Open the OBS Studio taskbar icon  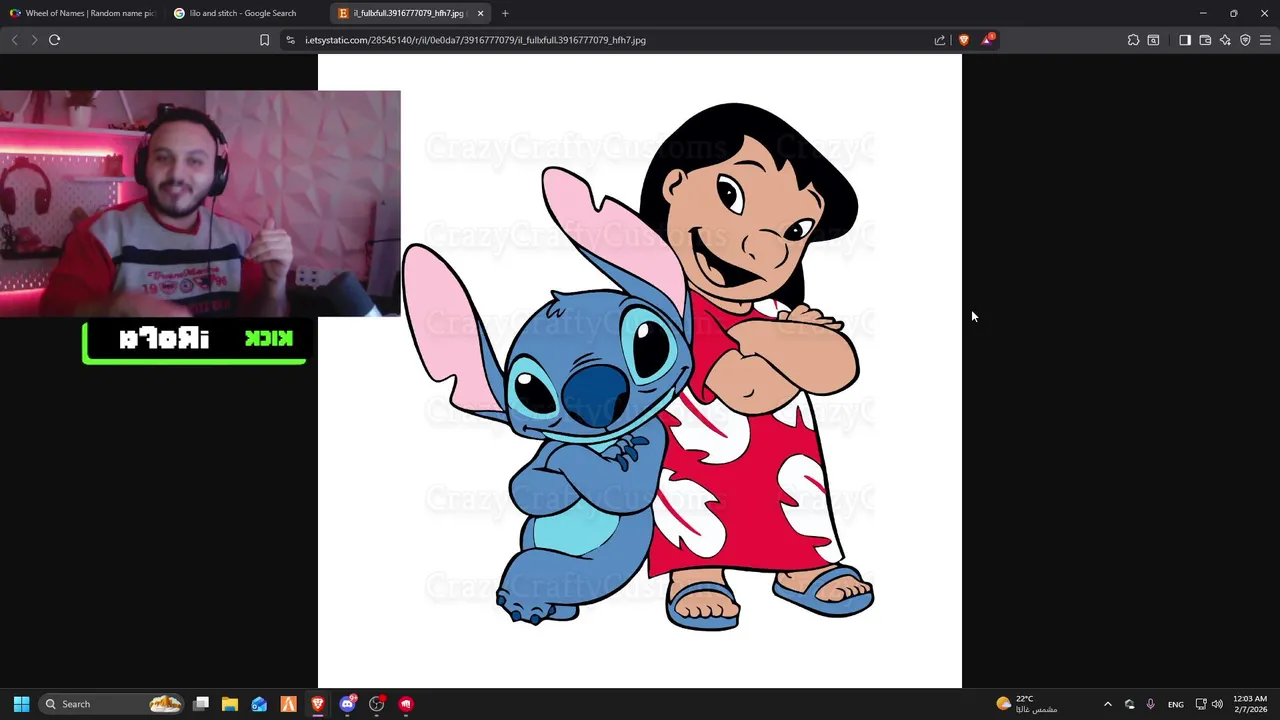coord(377,704)
